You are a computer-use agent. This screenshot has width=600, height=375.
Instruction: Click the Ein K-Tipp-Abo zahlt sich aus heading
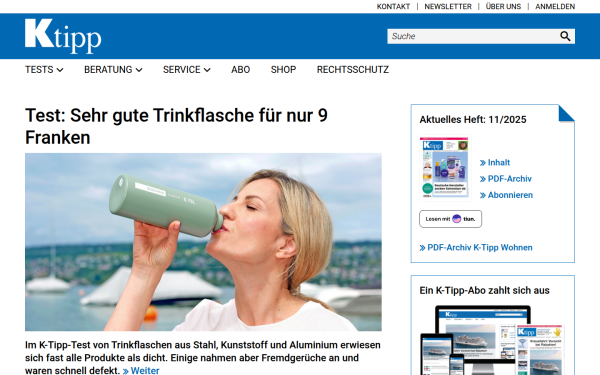484,290
